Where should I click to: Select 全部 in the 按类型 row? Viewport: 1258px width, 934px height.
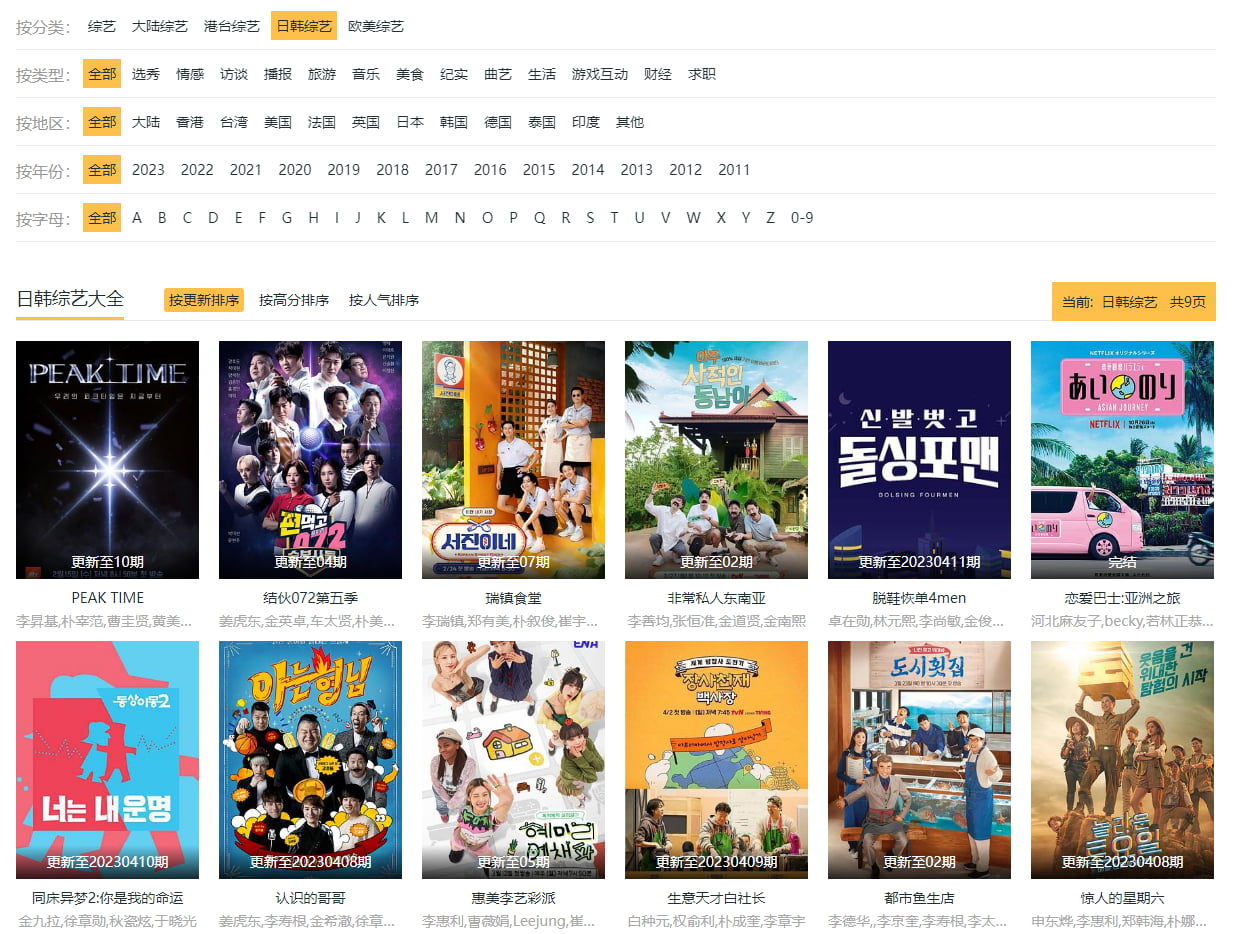click(x=102, y=74)
